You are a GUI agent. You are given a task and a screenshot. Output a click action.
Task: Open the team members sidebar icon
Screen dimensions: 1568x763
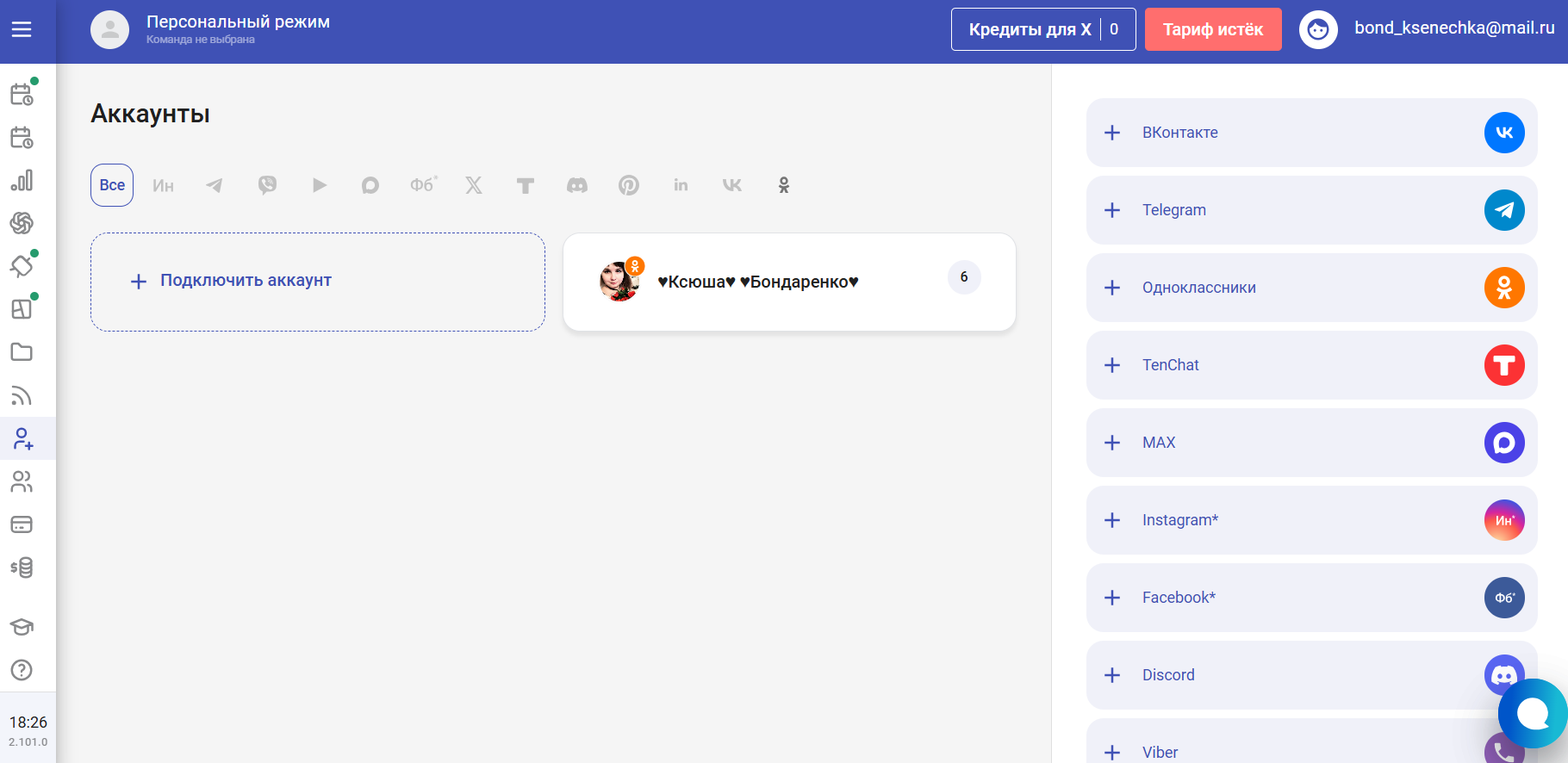(22, 481)
